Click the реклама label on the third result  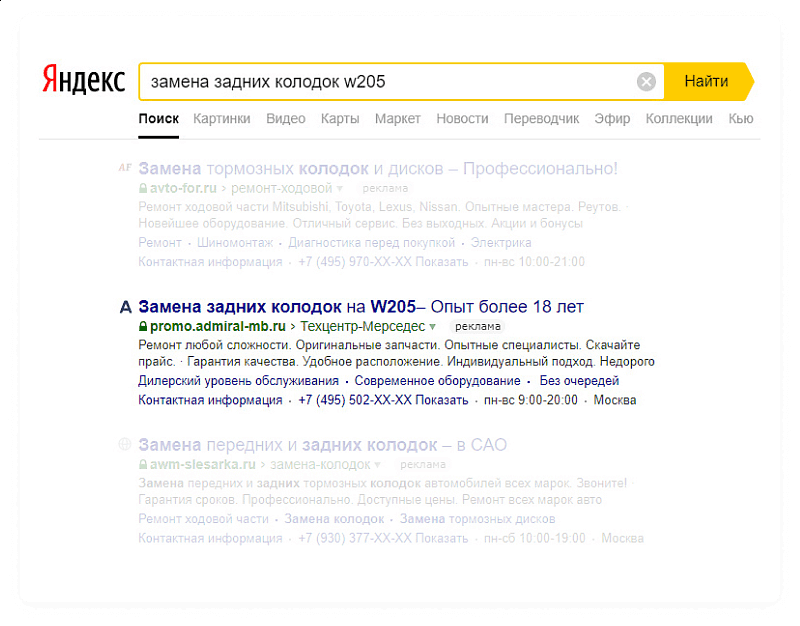point(423,463)
